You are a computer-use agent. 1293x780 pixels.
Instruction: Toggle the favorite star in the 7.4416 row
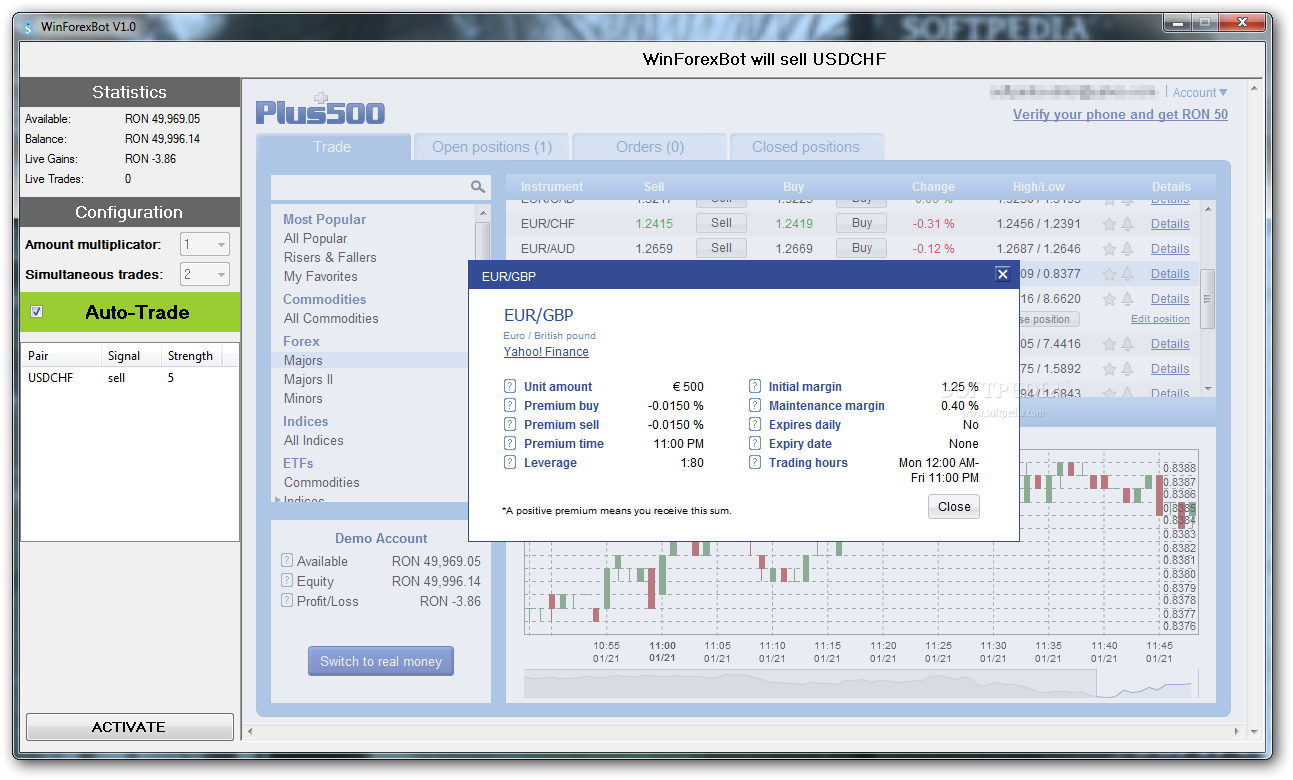(1109, 344)
